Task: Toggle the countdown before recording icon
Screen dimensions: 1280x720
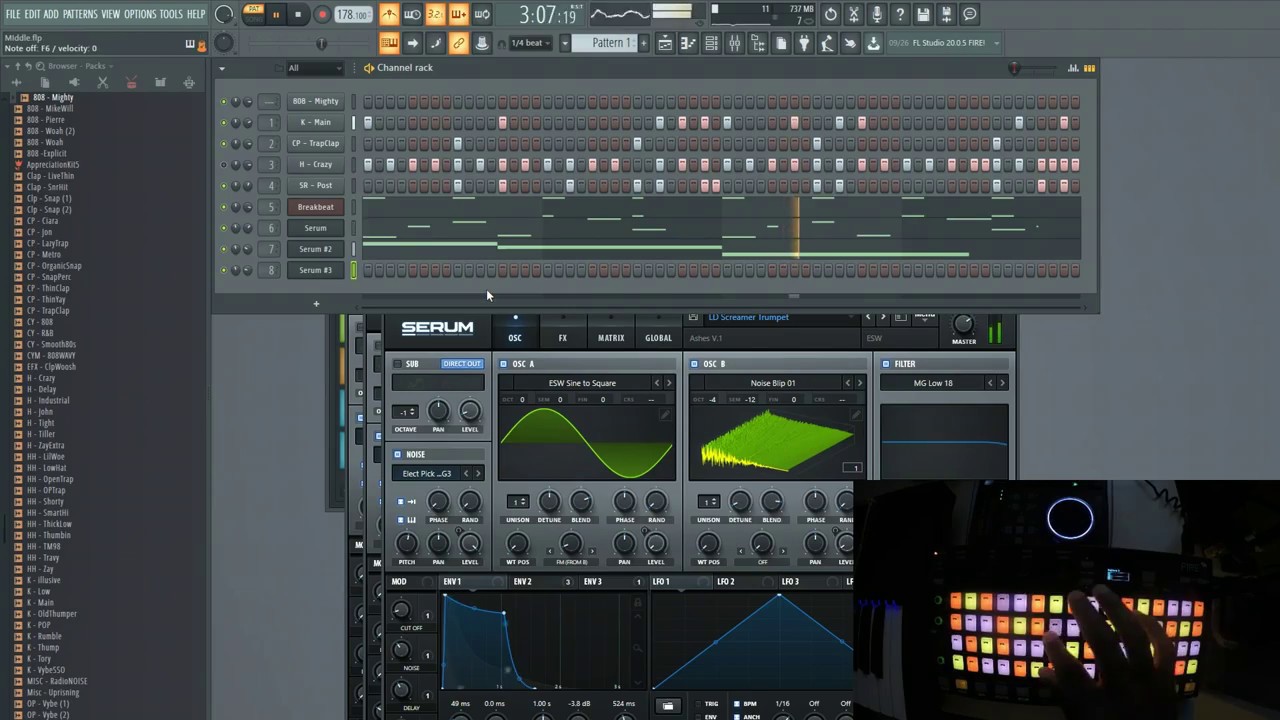Action: pos(435,15)
